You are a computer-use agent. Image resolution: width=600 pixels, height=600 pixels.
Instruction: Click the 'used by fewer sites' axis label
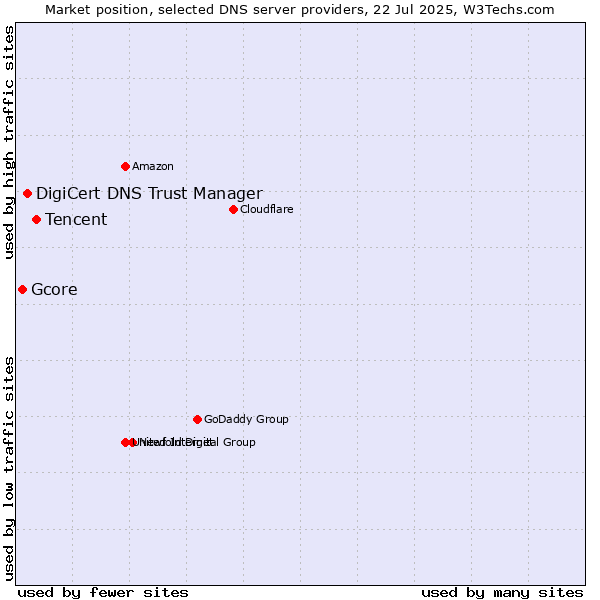coord(103,593)
